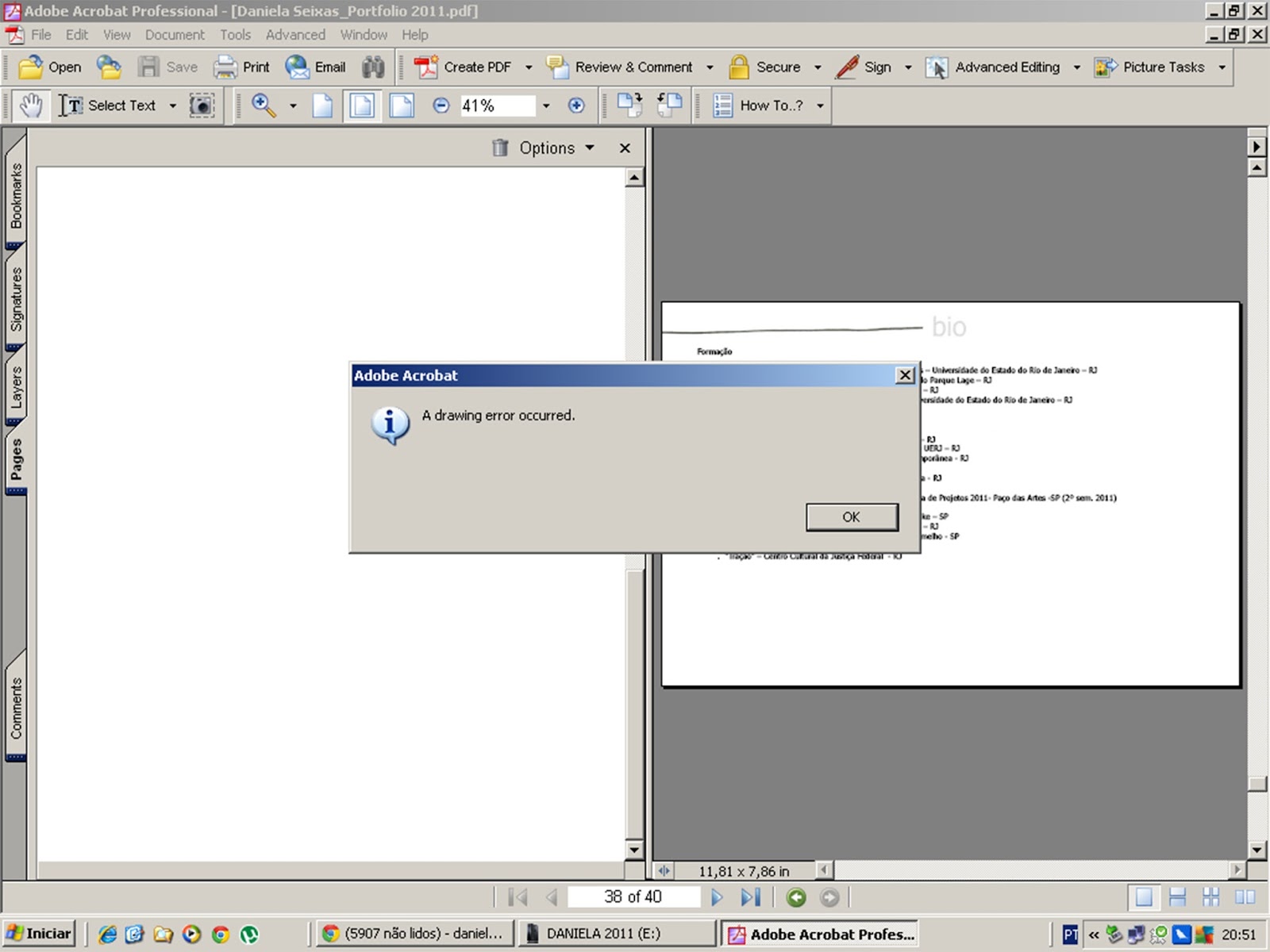Click the zoom in plus button
The height and width of the screenshot is (952, 1270).
576,106
